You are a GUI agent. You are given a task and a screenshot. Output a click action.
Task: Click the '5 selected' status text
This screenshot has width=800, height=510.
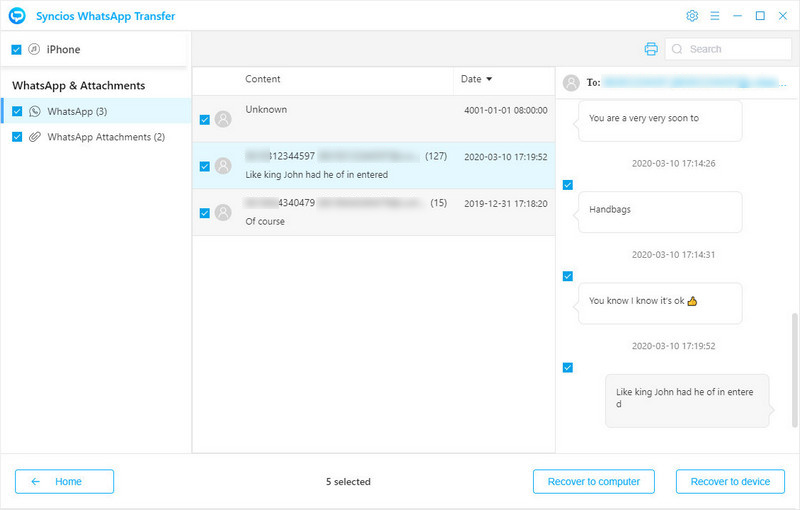(348, 481)
